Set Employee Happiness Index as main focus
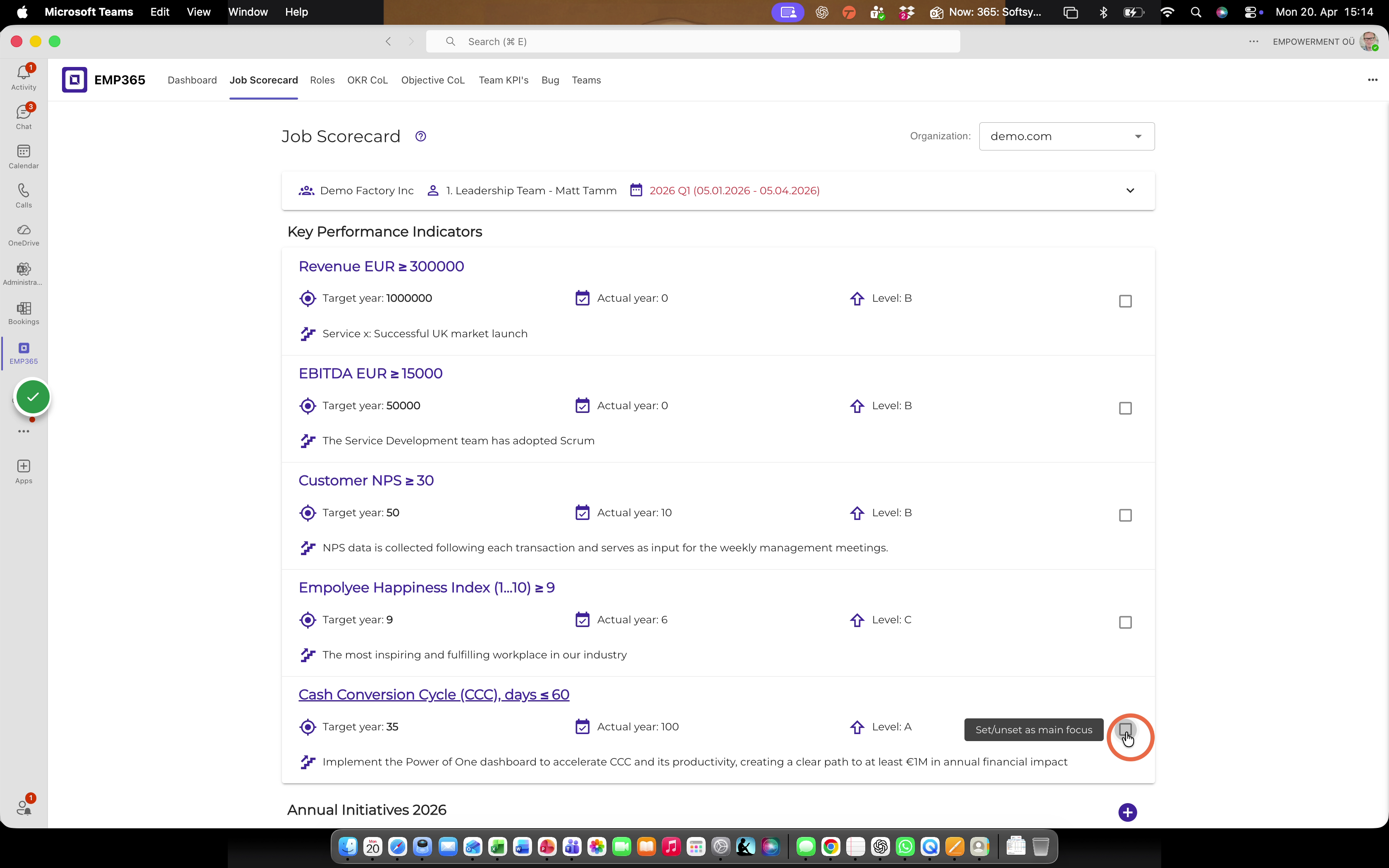1389x868 pixels. point(1125,622)
